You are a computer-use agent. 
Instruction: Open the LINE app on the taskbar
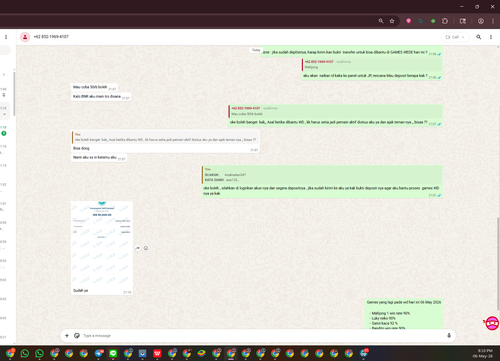click(113, 353)
